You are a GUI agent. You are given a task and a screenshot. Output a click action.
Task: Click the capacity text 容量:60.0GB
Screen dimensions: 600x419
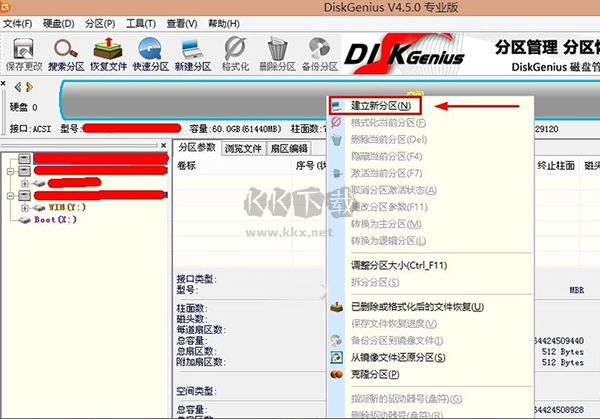click(x=235, y=129)
